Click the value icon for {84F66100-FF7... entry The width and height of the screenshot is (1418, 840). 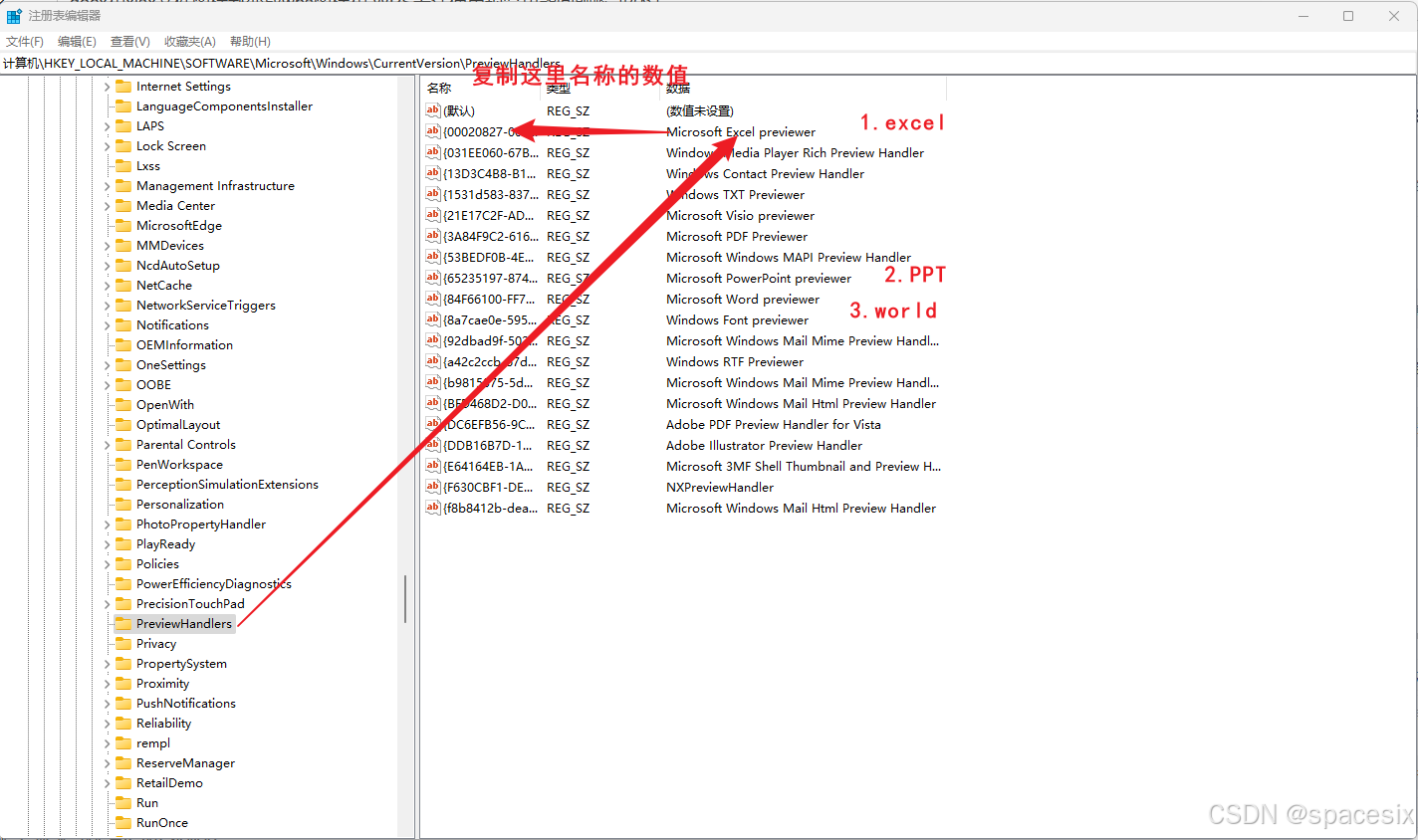tap(432, 299)
